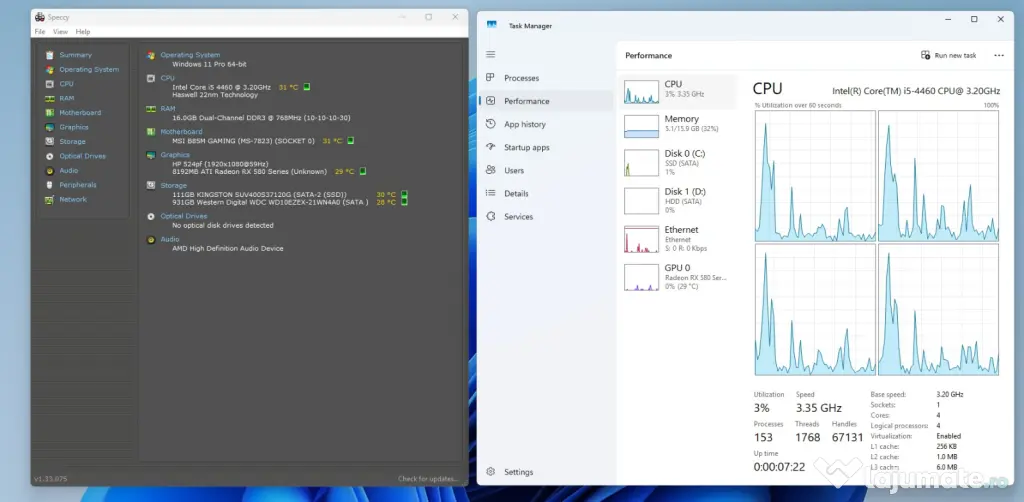Click Kingston SSD temperature indicator icon
Viewport: 1024px width, 502px height.
point(404,194)
